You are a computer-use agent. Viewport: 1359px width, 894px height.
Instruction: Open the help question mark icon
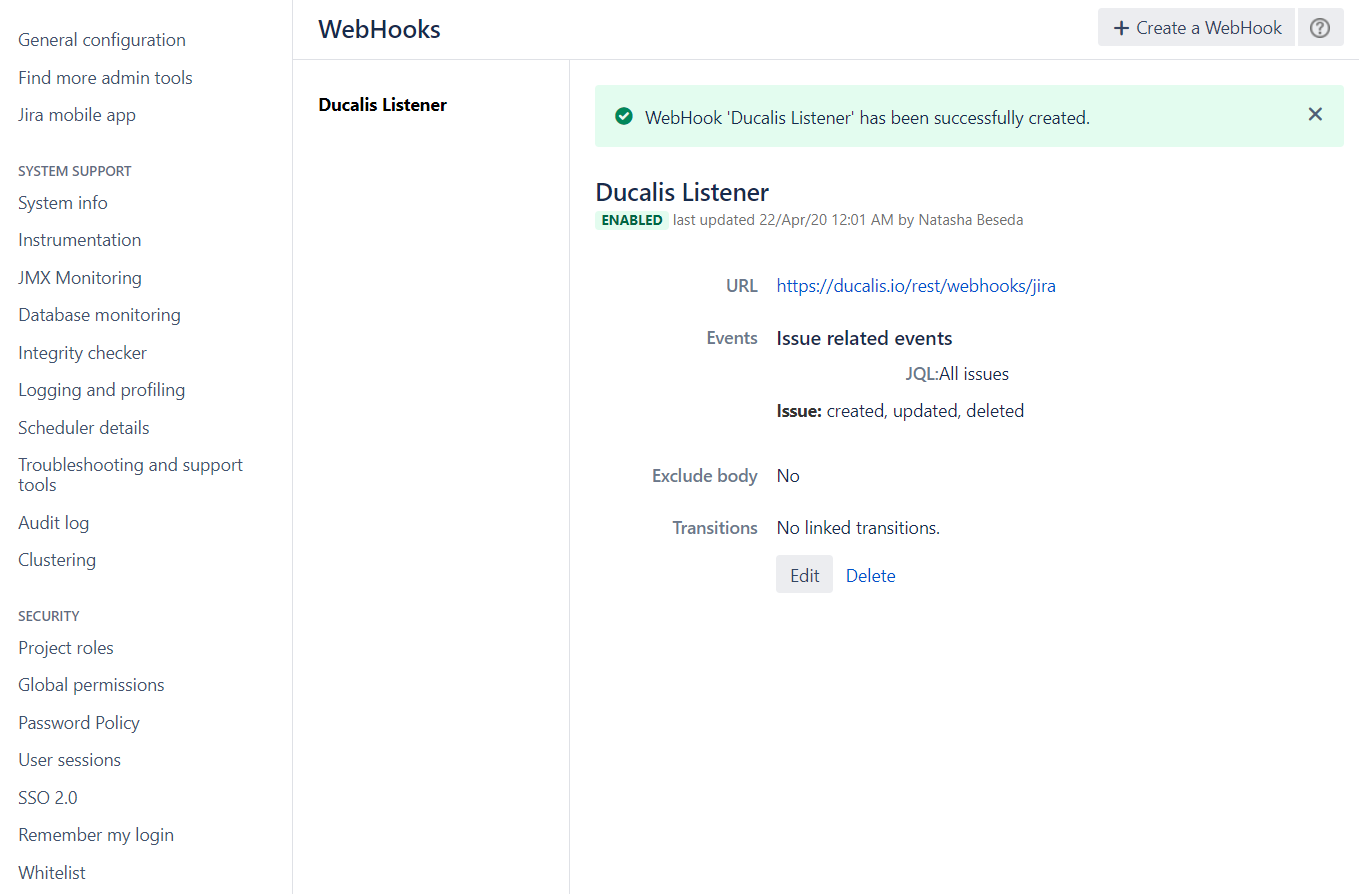1320,28
